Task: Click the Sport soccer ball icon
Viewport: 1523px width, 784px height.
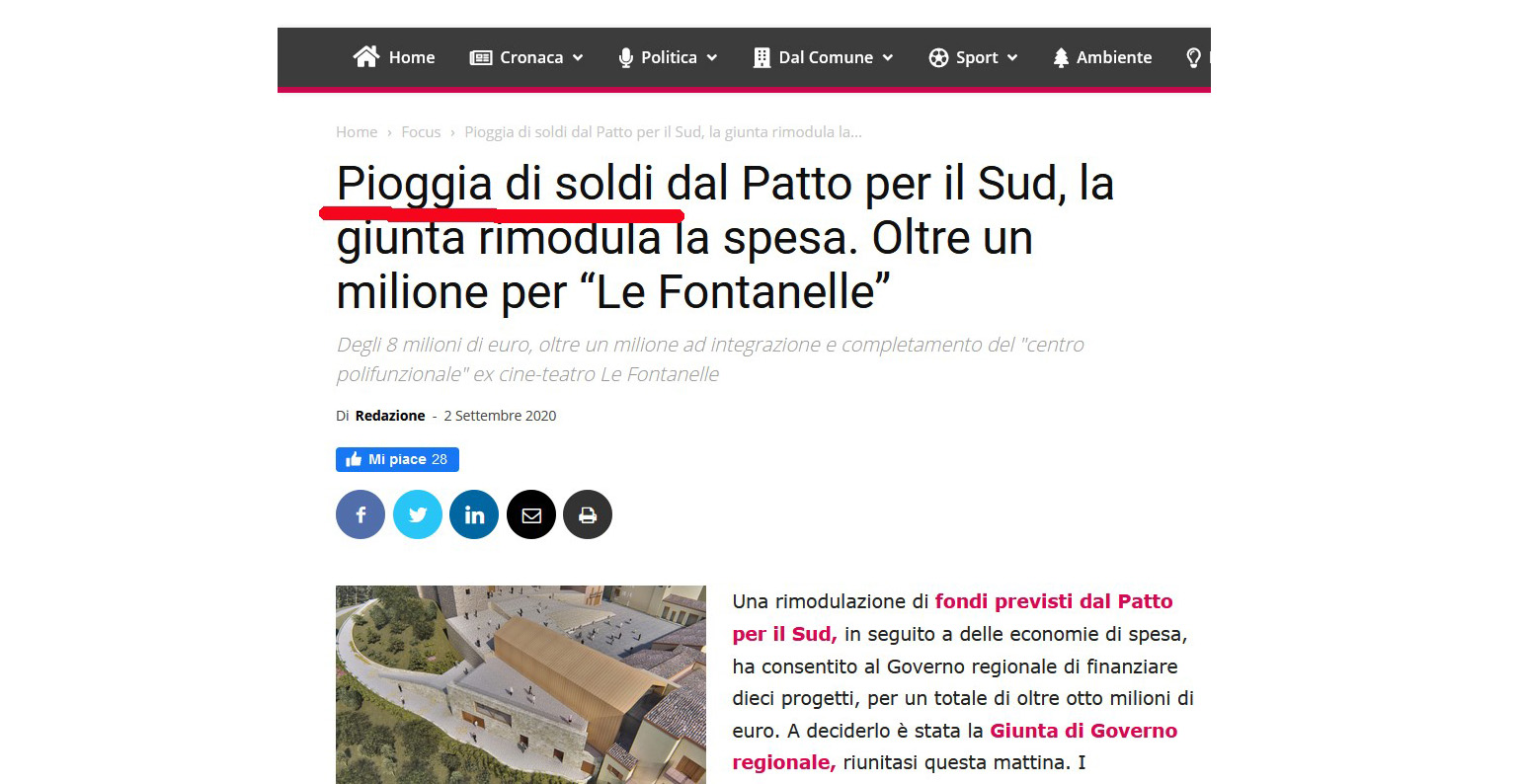Action: coord(938,57)
